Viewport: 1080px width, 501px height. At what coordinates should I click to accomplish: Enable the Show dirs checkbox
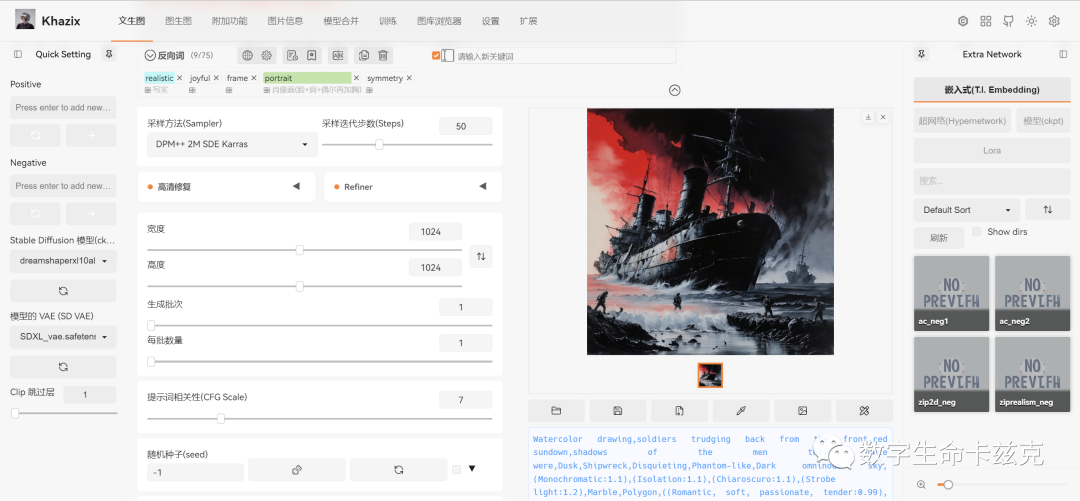(977, 232)
